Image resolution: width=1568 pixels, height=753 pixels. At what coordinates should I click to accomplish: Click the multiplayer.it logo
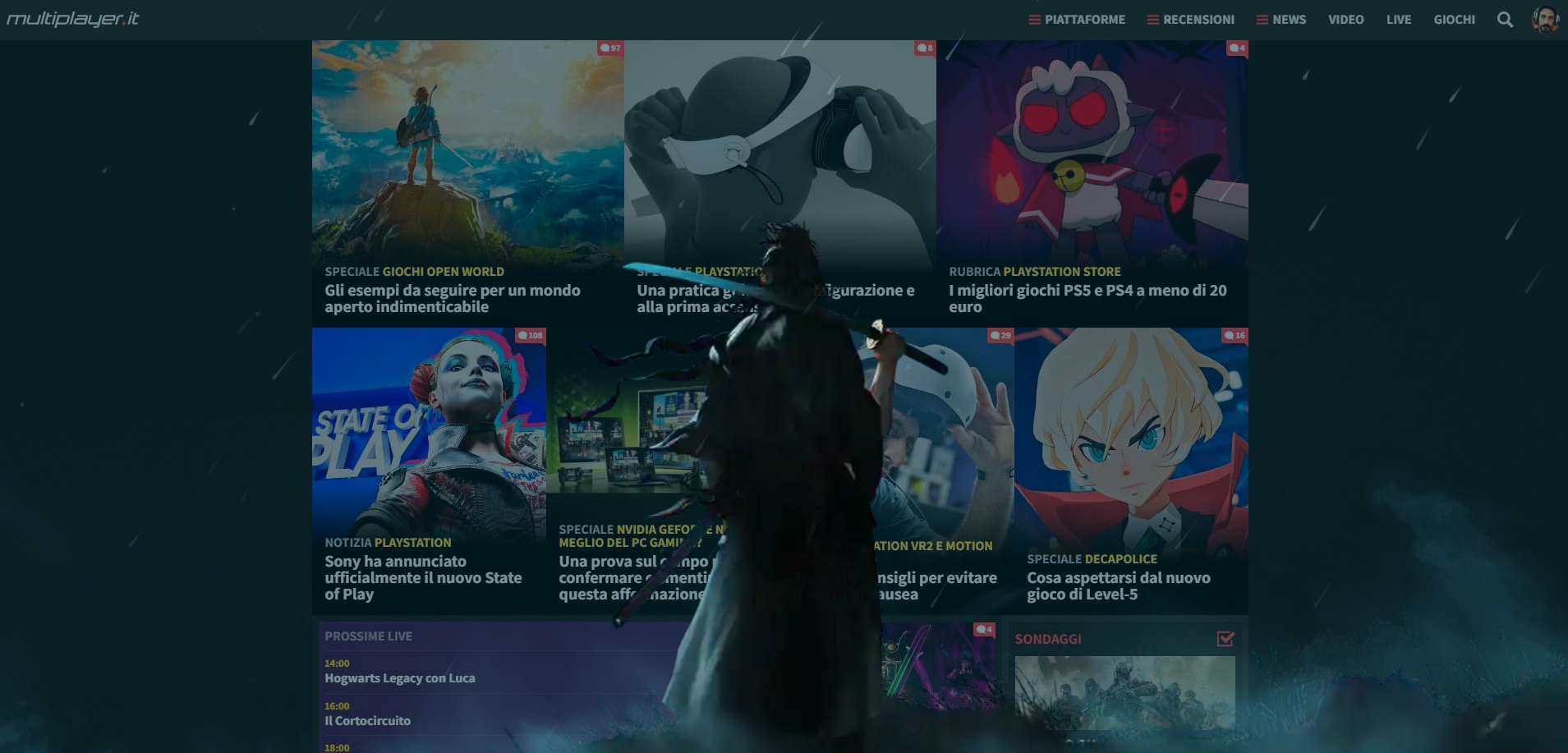coord(73,19)
